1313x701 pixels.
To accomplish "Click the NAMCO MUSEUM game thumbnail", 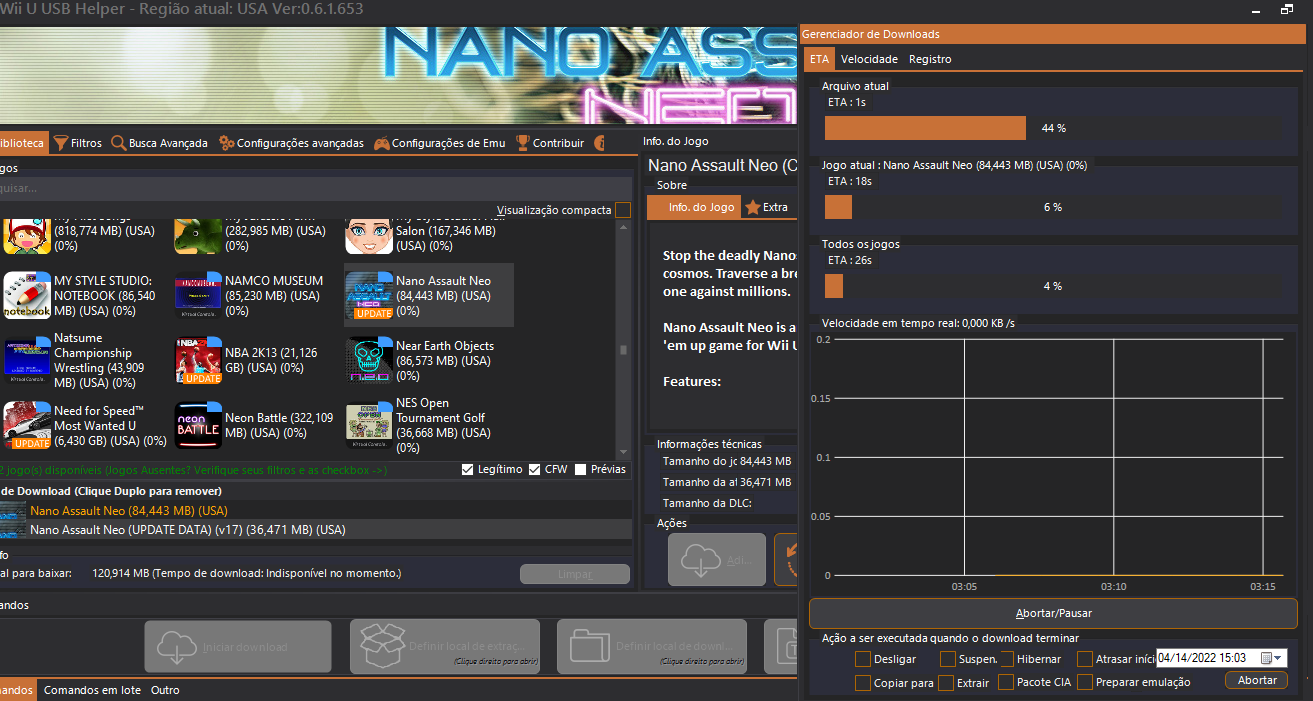I will (198, 296).
